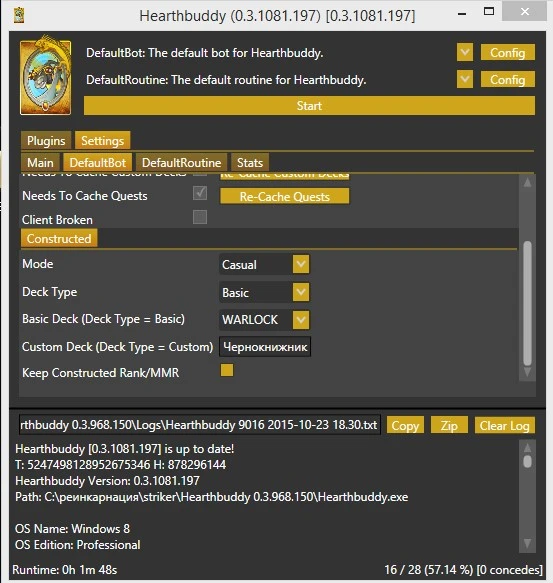This screenshot has width=553, height=583.
Task: Click the settings panel scrollbar thumb
Action: click(527, 303)
